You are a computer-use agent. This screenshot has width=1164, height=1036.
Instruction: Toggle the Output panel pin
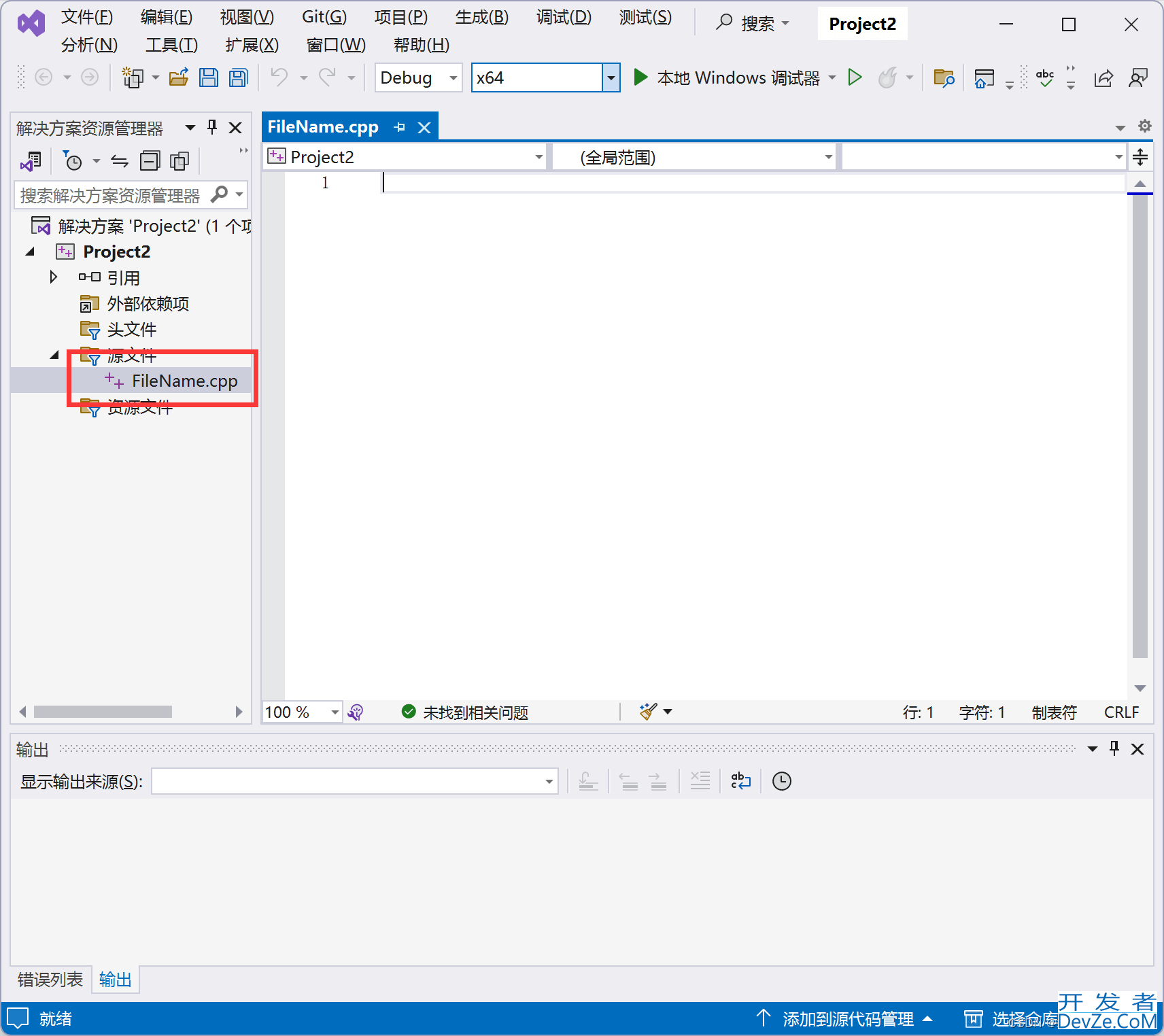coord(1114,748)
